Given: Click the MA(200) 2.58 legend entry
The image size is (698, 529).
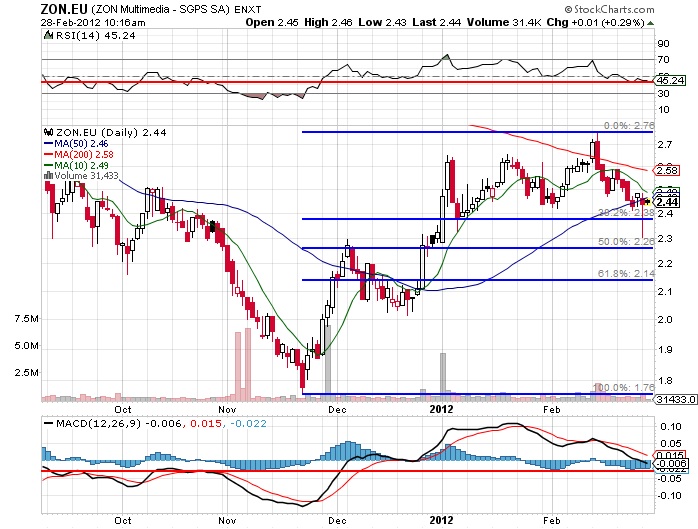Looking at the screenshot, I should (79, 155).
